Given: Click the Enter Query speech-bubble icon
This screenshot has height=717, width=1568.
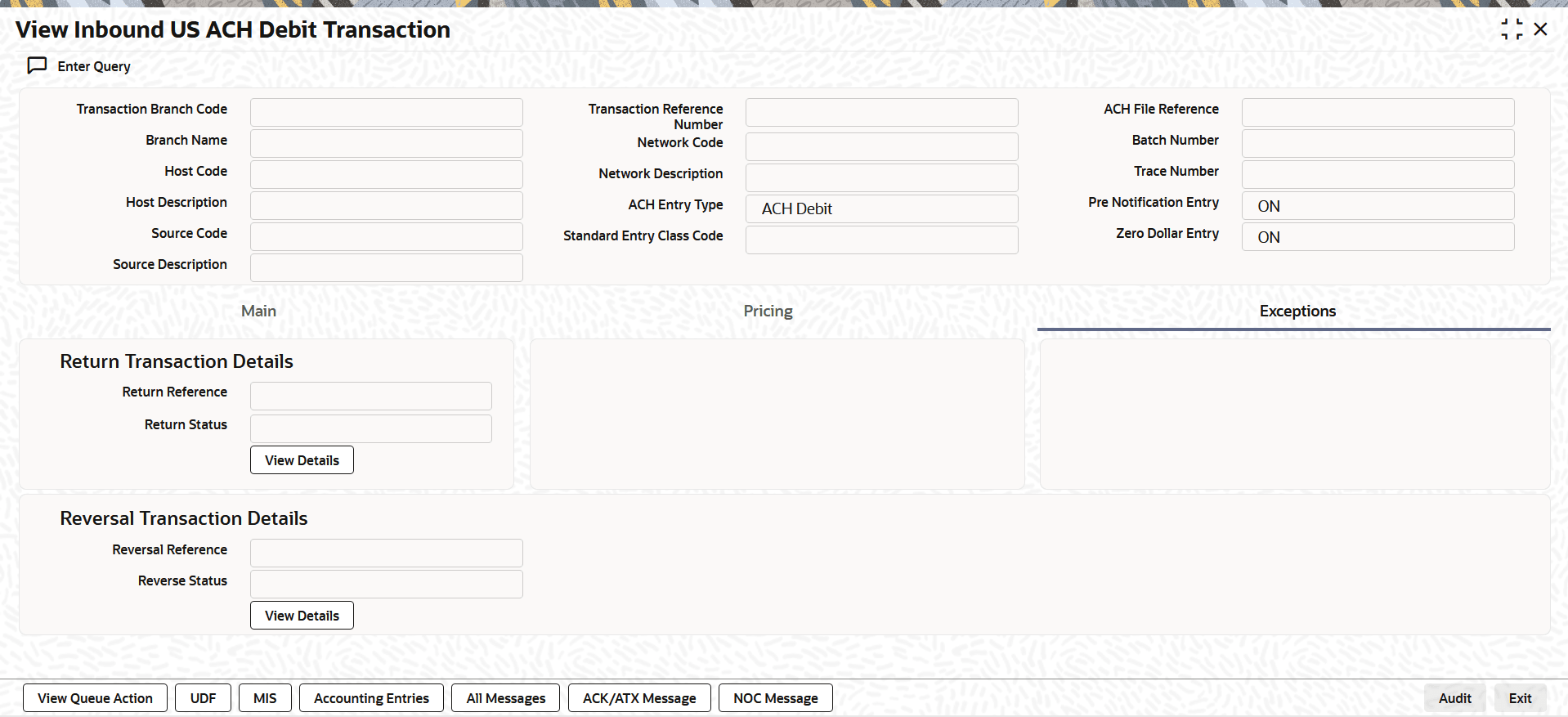Looking at the screenshot, I should 38,65.
